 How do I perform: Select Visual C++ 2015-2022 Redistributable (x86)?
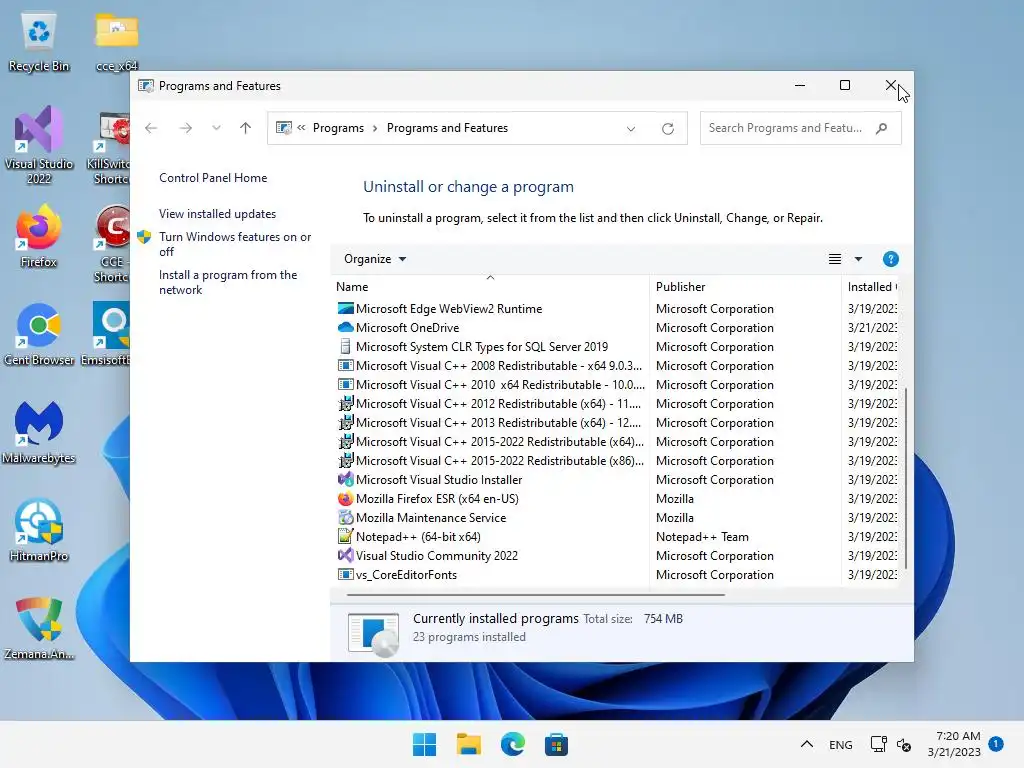(x=615, y=460)
